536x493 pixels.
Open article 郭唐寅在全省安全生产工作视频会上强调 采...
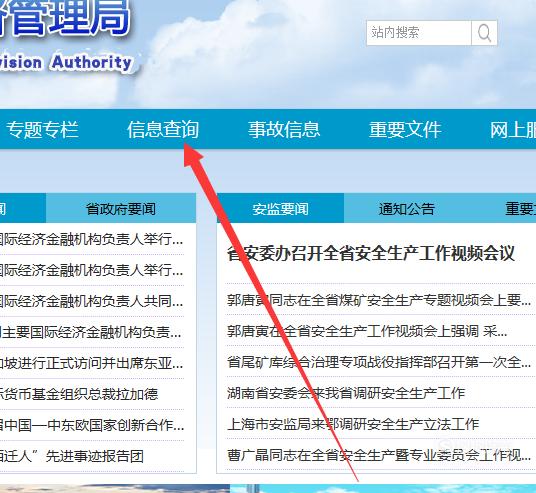coord(367,331)
